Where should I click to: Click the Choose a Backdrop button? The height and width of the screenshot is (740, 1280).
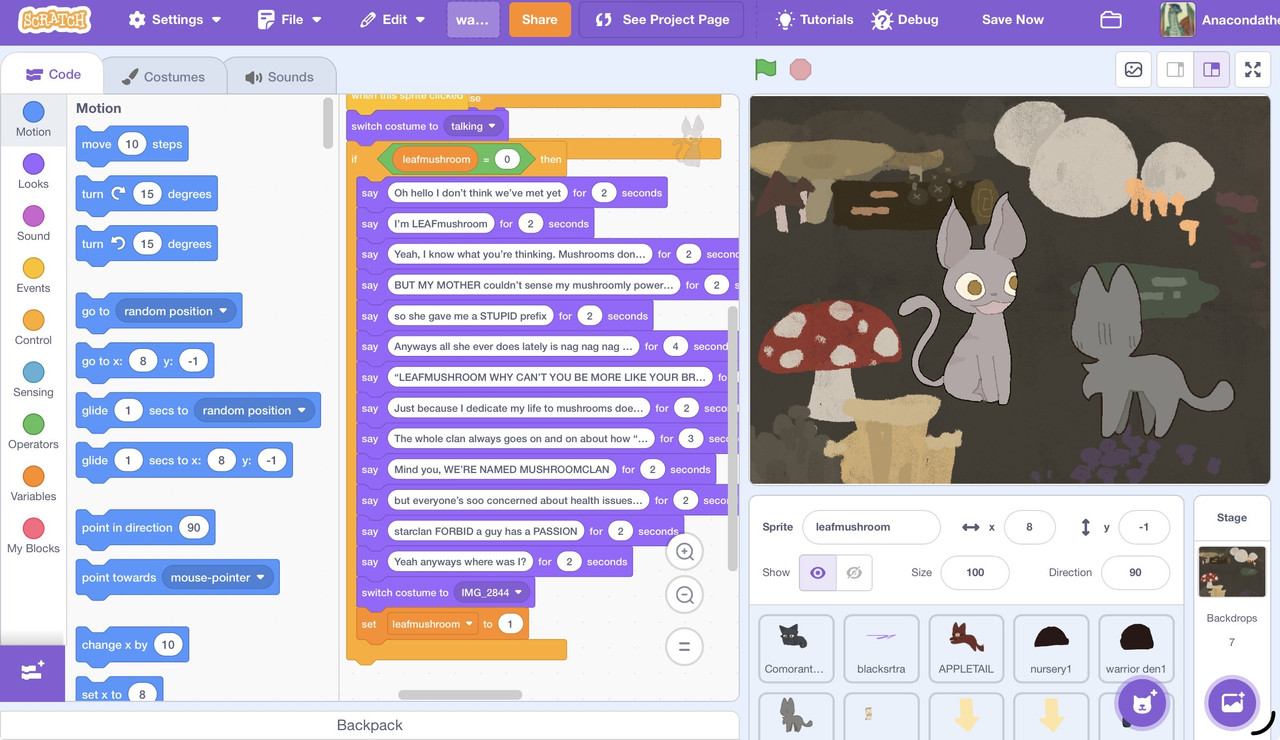click(1232, 702)
